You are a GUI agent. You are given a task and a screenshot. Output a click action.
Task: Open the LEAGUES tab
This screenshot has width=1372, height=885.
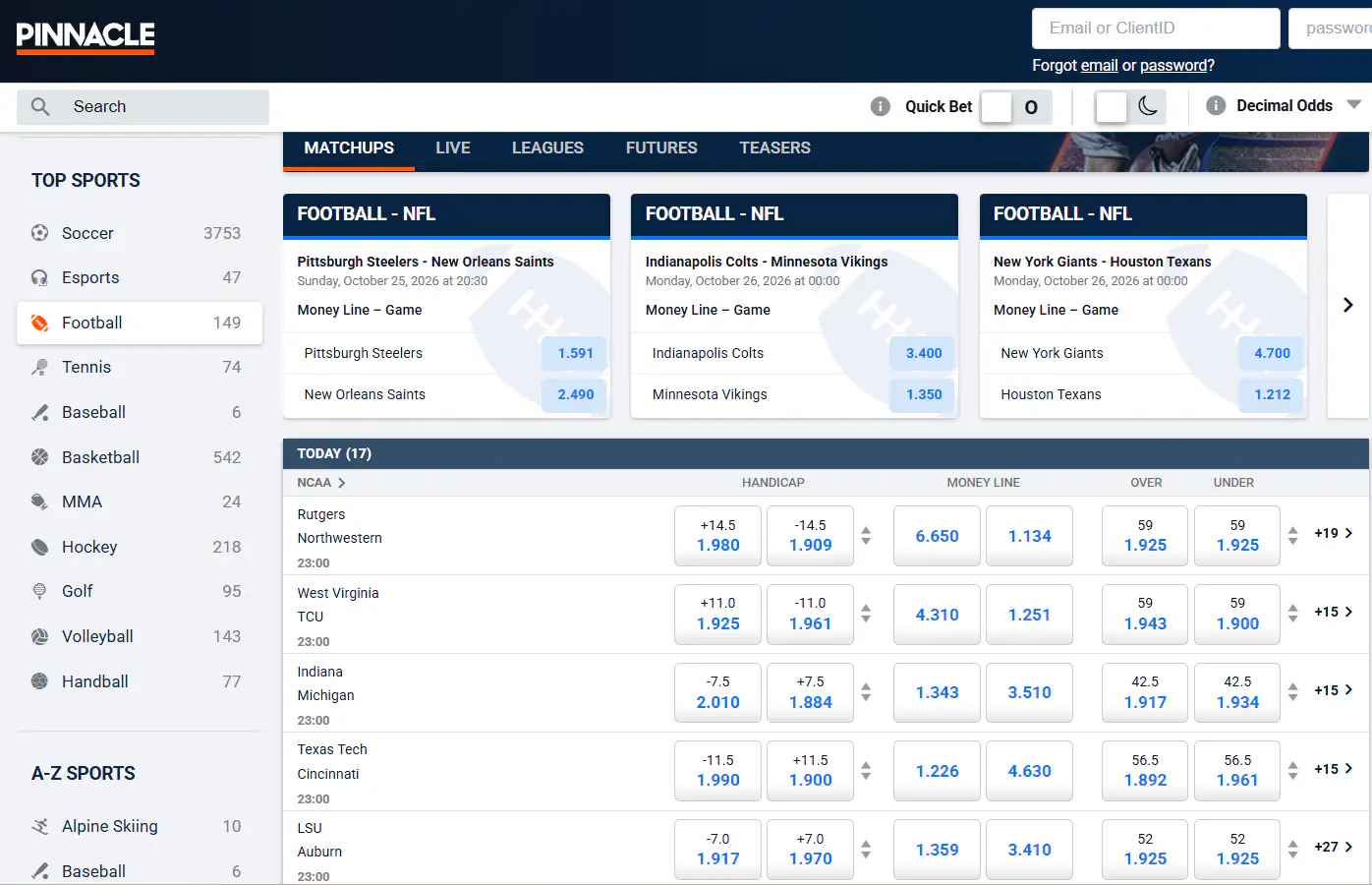point(547,147)
